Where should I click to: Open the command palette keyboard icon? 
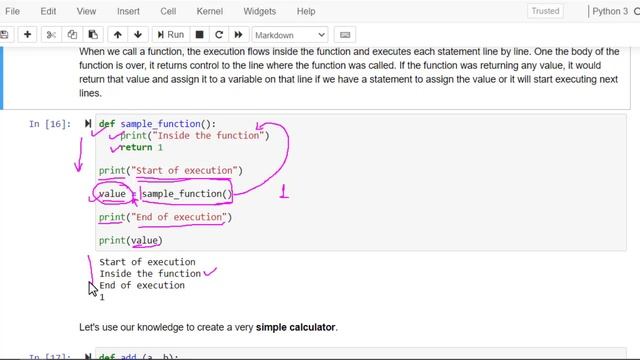(x=345, y=35)
